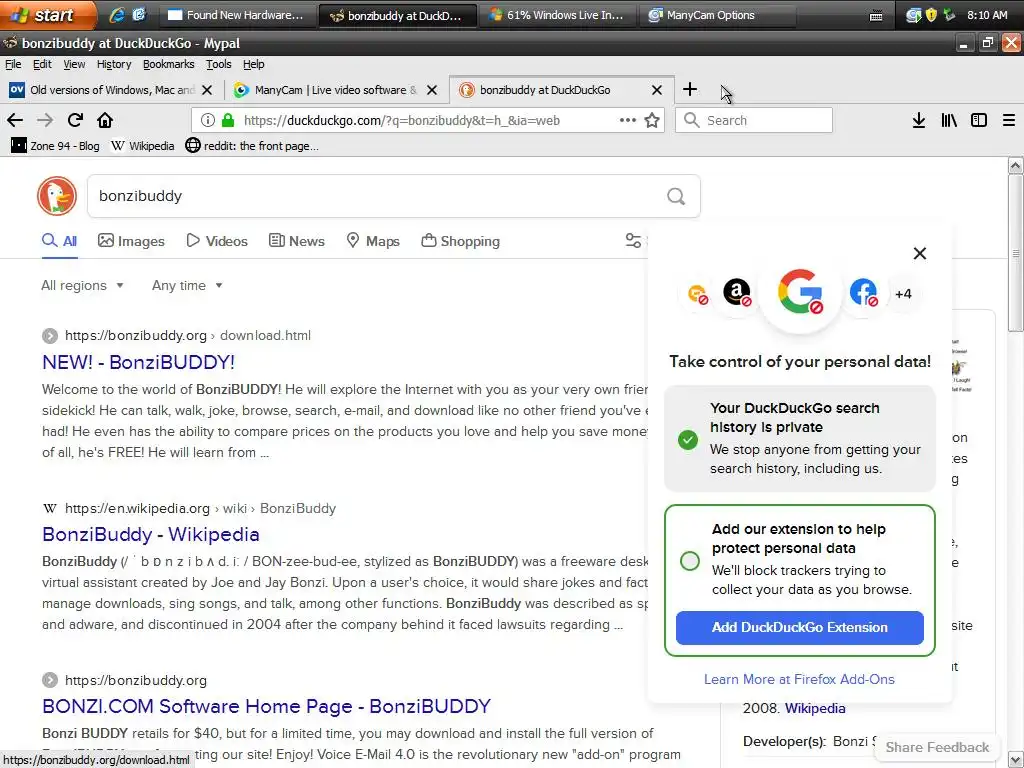Reload the current page
The height and width of the screenshot is (768, 1024).
75,120
